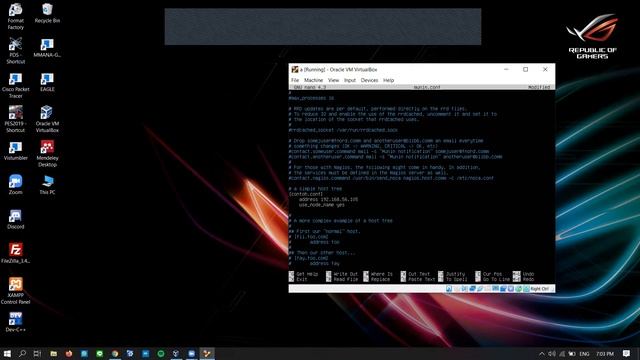The width and height of the screenshot is (640, 360).
Task: Click Cut Text in nano shortcut bar
Action: tap(415, 274)
